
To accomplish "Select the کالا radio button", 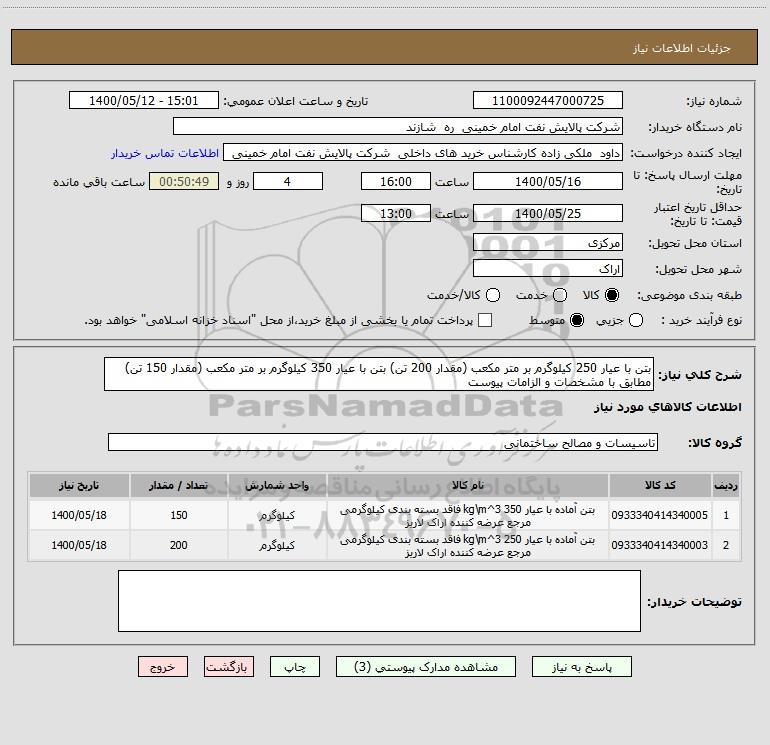I will [x=612, y=295].
